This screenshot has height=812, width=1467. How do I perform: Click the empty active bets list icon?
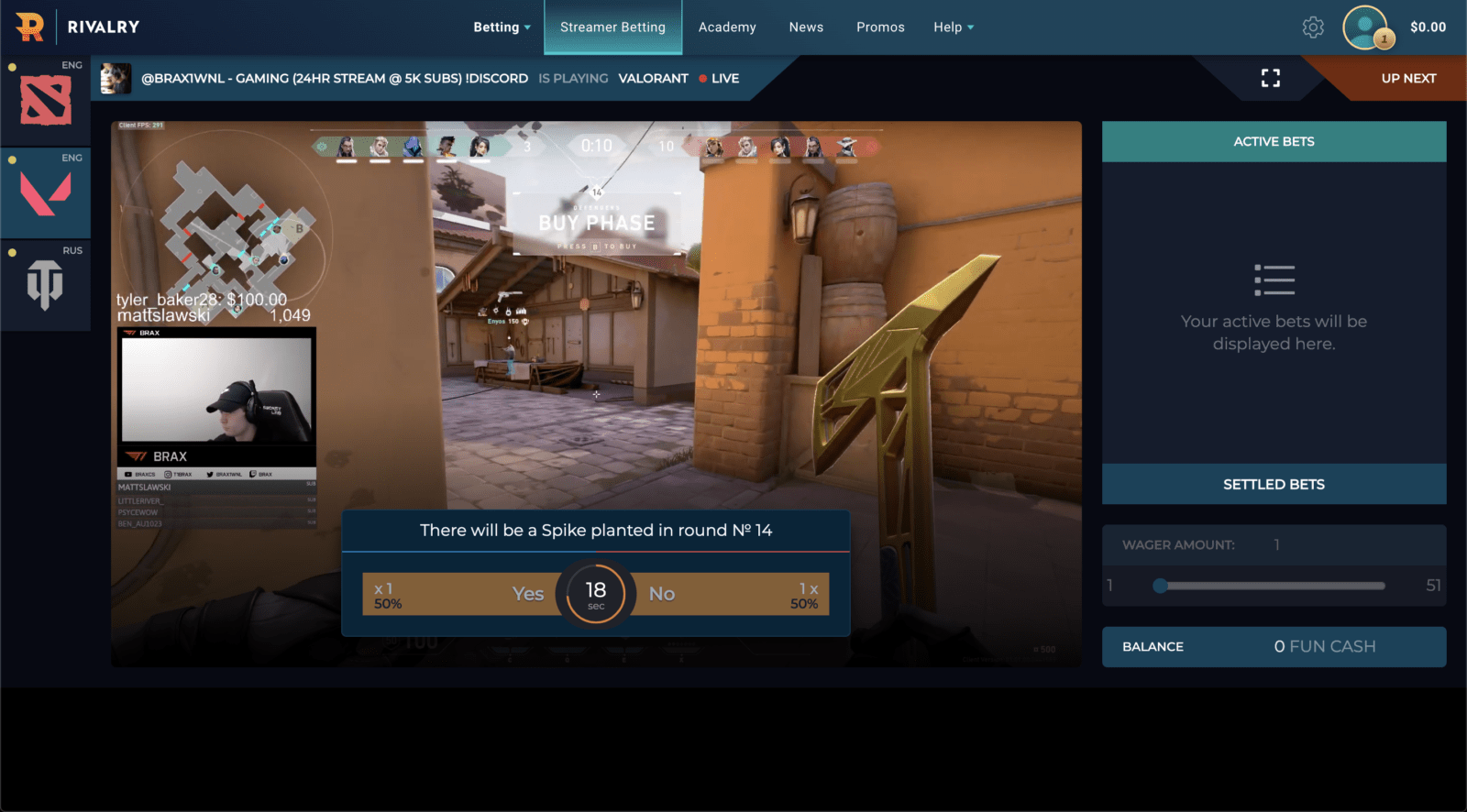[x=1274, y=280]
